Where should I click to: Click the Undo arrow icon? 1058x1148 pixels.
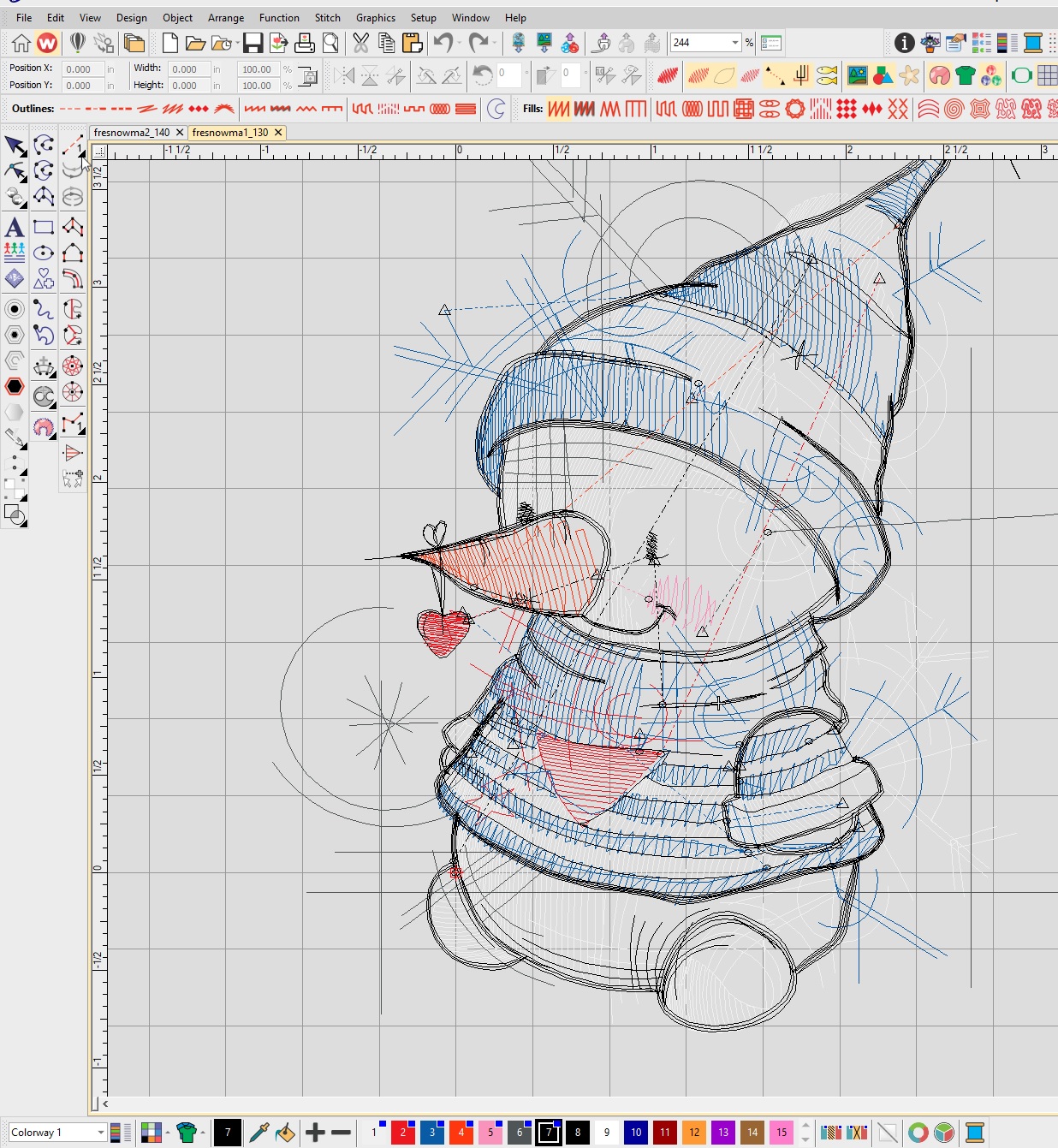coord(443,43)
